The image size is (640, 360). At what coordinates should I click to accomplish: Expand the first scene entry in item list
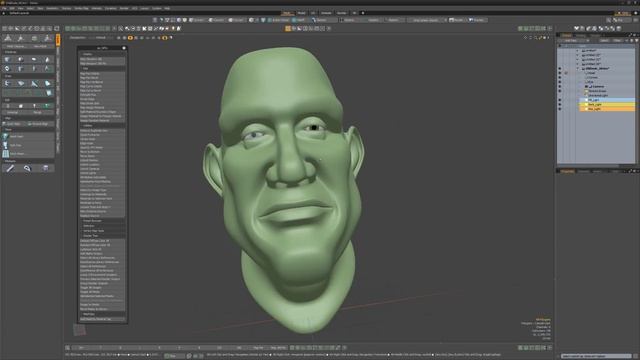pyautogui.click(x=578, y=51)
